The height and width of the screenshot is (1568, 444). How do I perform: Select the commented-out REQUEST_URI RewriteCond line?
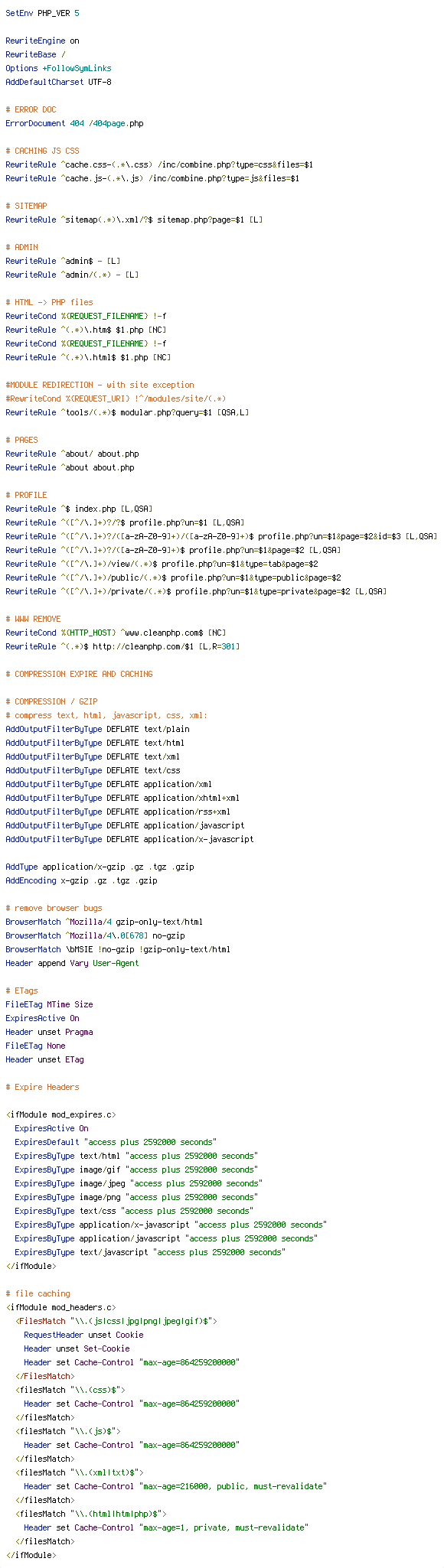(x=116, y=399)
